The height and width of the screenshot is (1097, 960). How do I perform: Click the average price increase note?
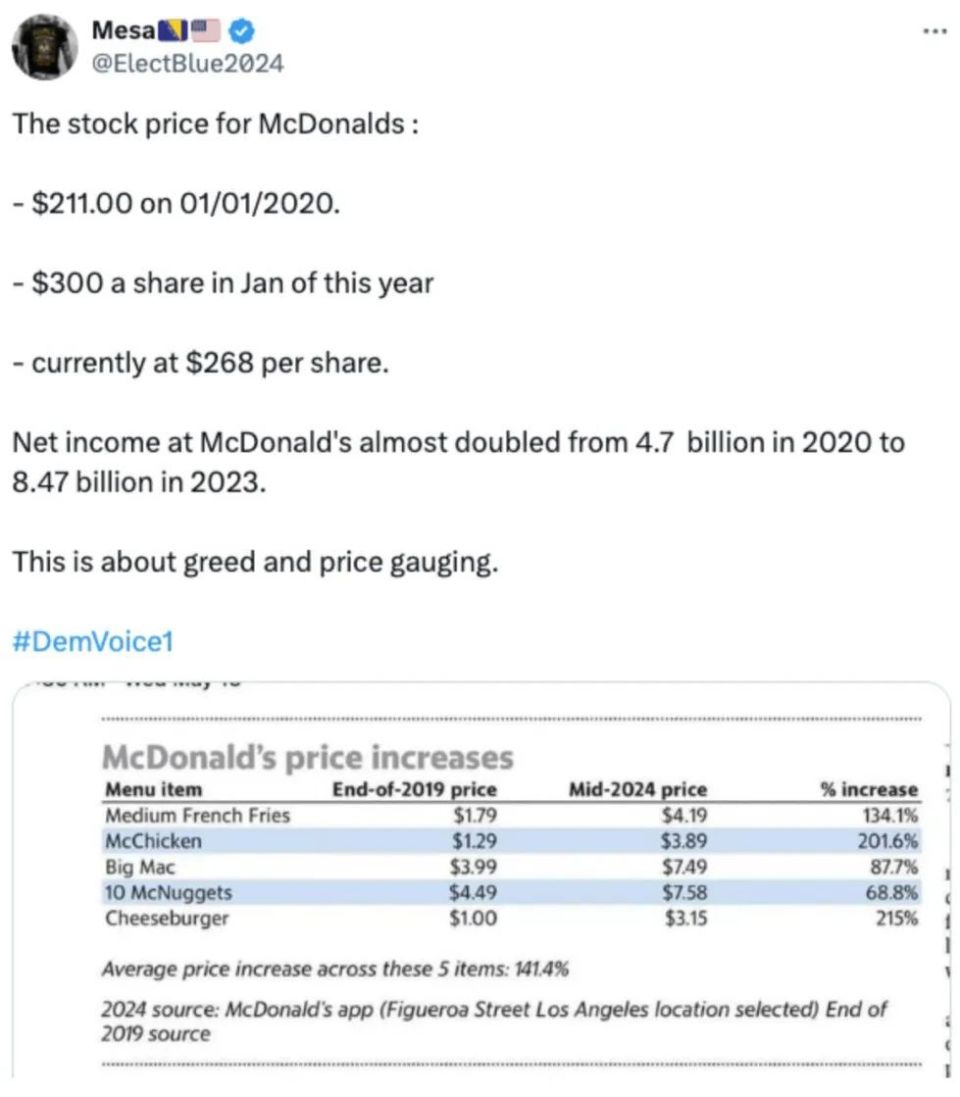[x=335, y=968]
